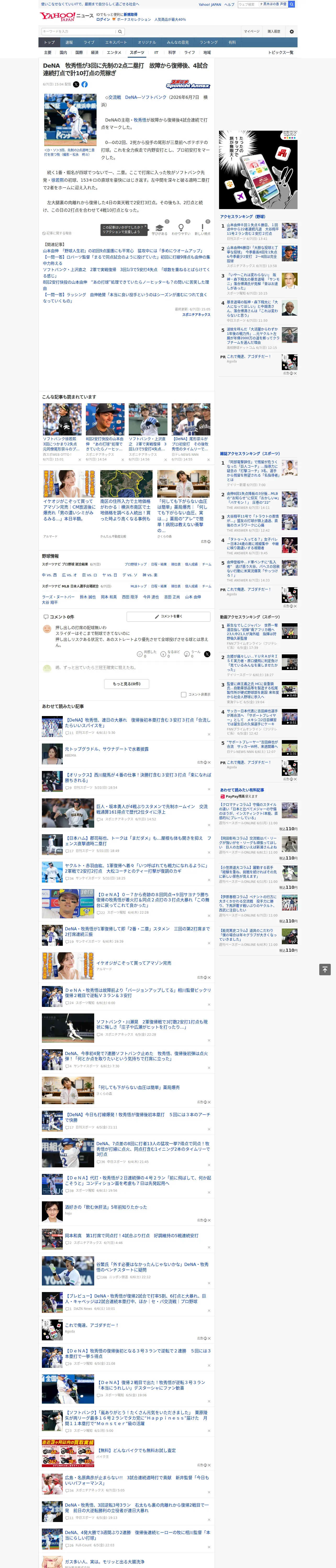This screenshot has height=1568, width=336.
Task: Open 購入履歴
Action: coord(274,32)
